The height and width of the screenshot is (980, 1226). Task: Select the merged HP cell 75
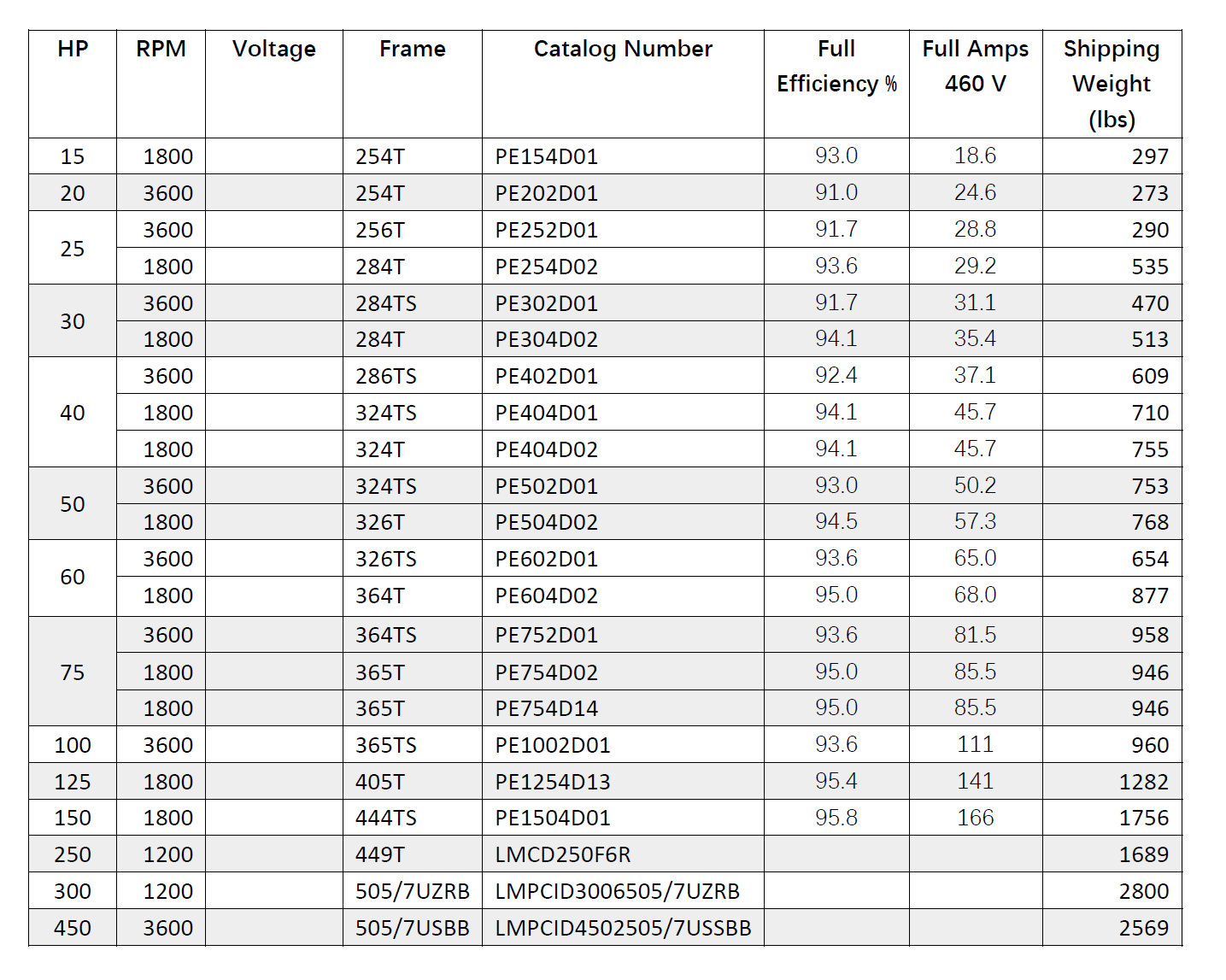coord(73,672)
